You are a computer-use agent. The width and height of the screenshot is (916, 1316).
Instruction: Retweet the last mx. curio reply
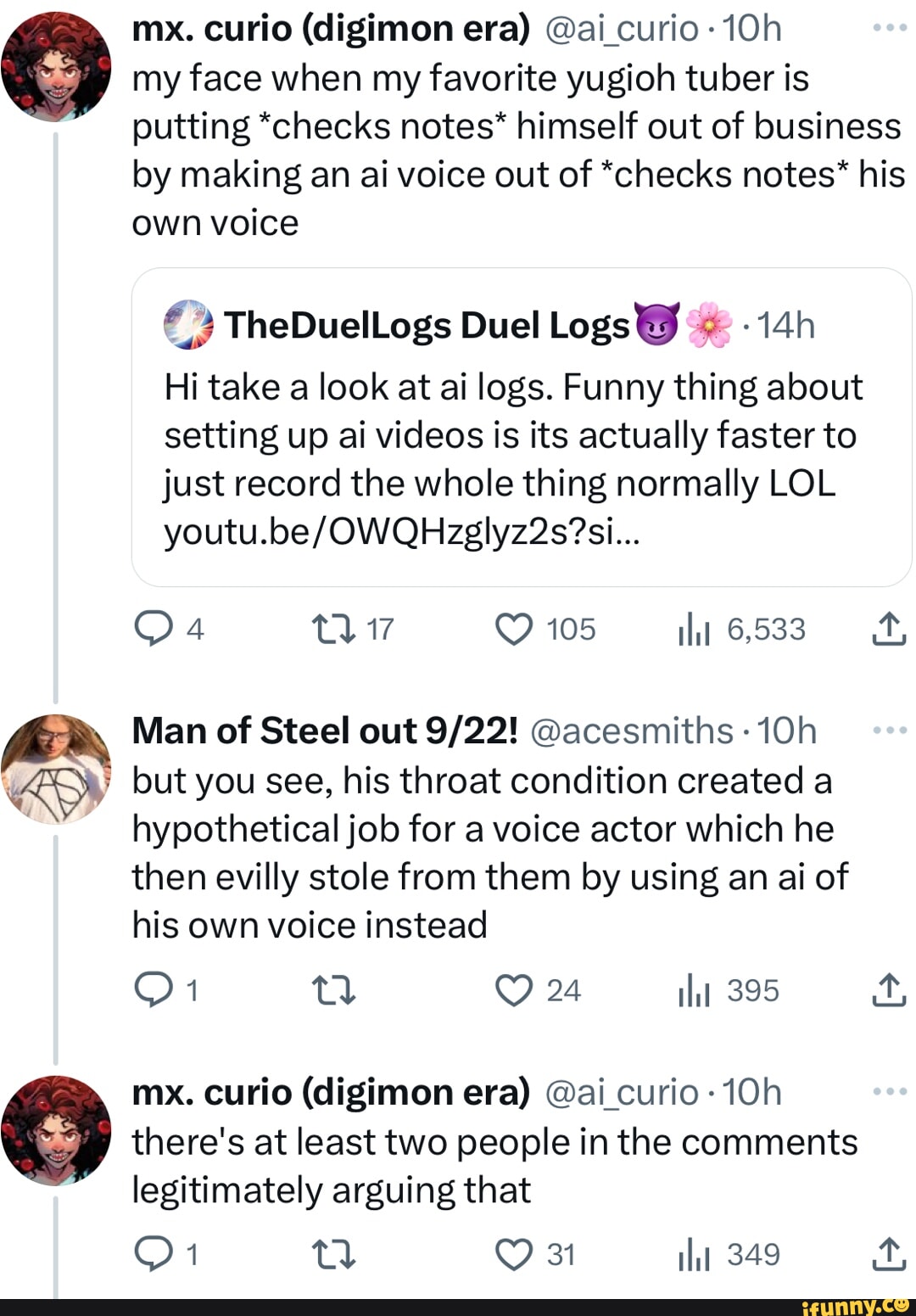333,1255
